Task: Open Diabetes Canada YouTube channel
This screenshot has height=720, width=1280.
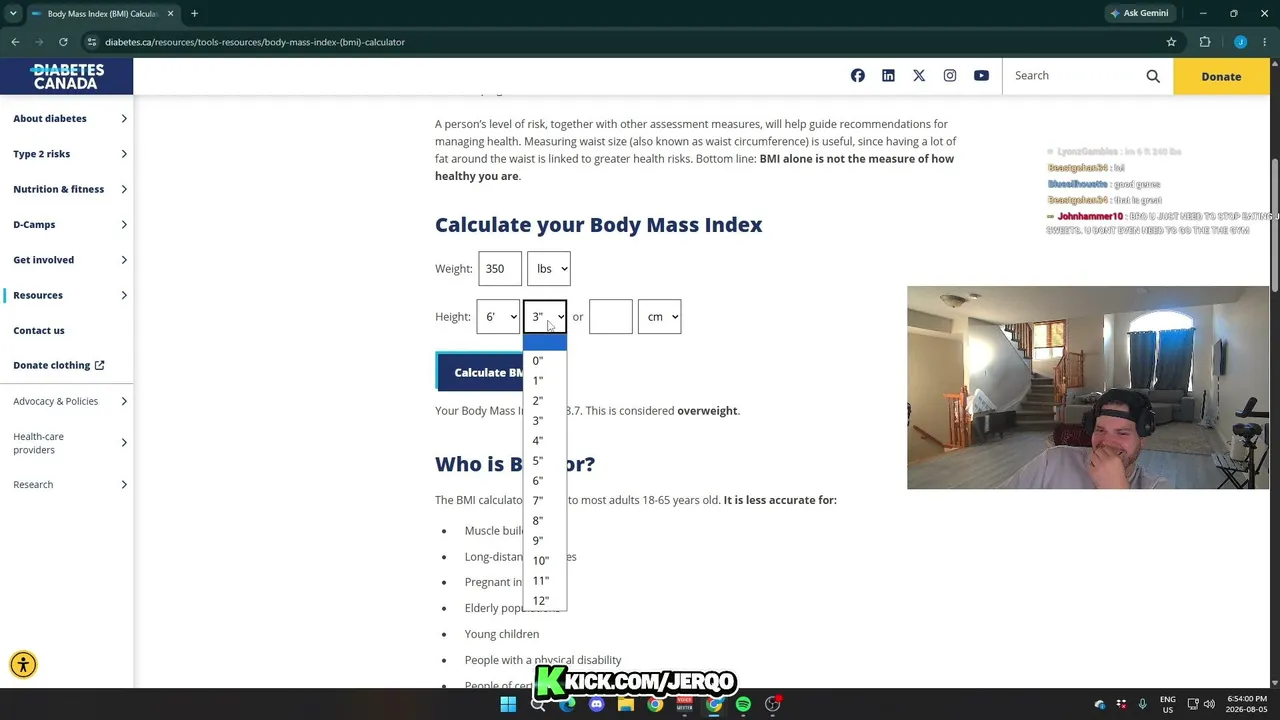Action: 981,76
